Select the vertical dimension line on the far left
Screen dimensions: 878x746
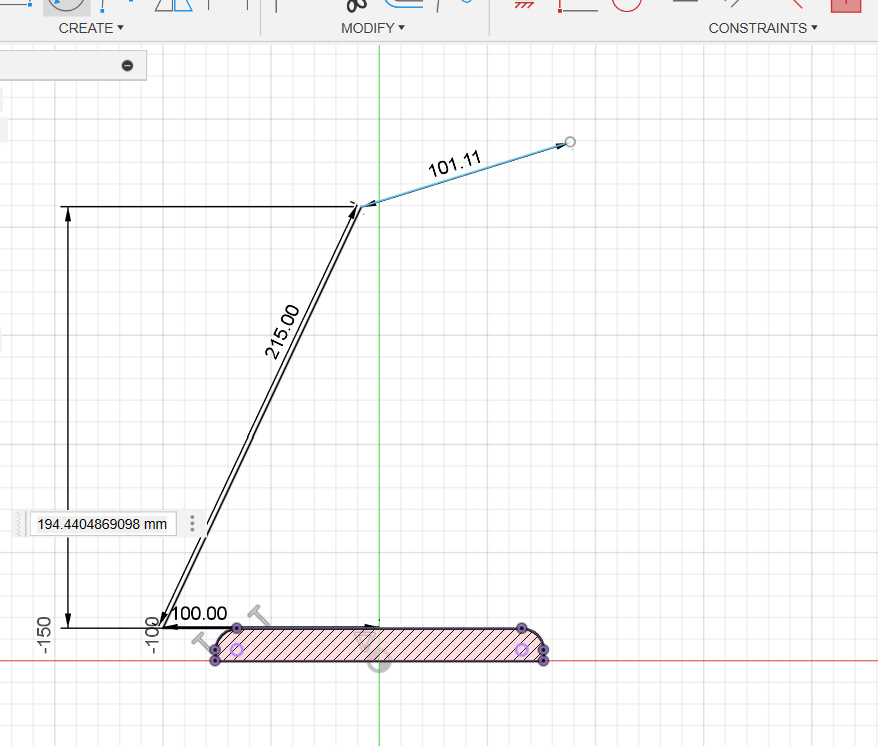point(68,417)
